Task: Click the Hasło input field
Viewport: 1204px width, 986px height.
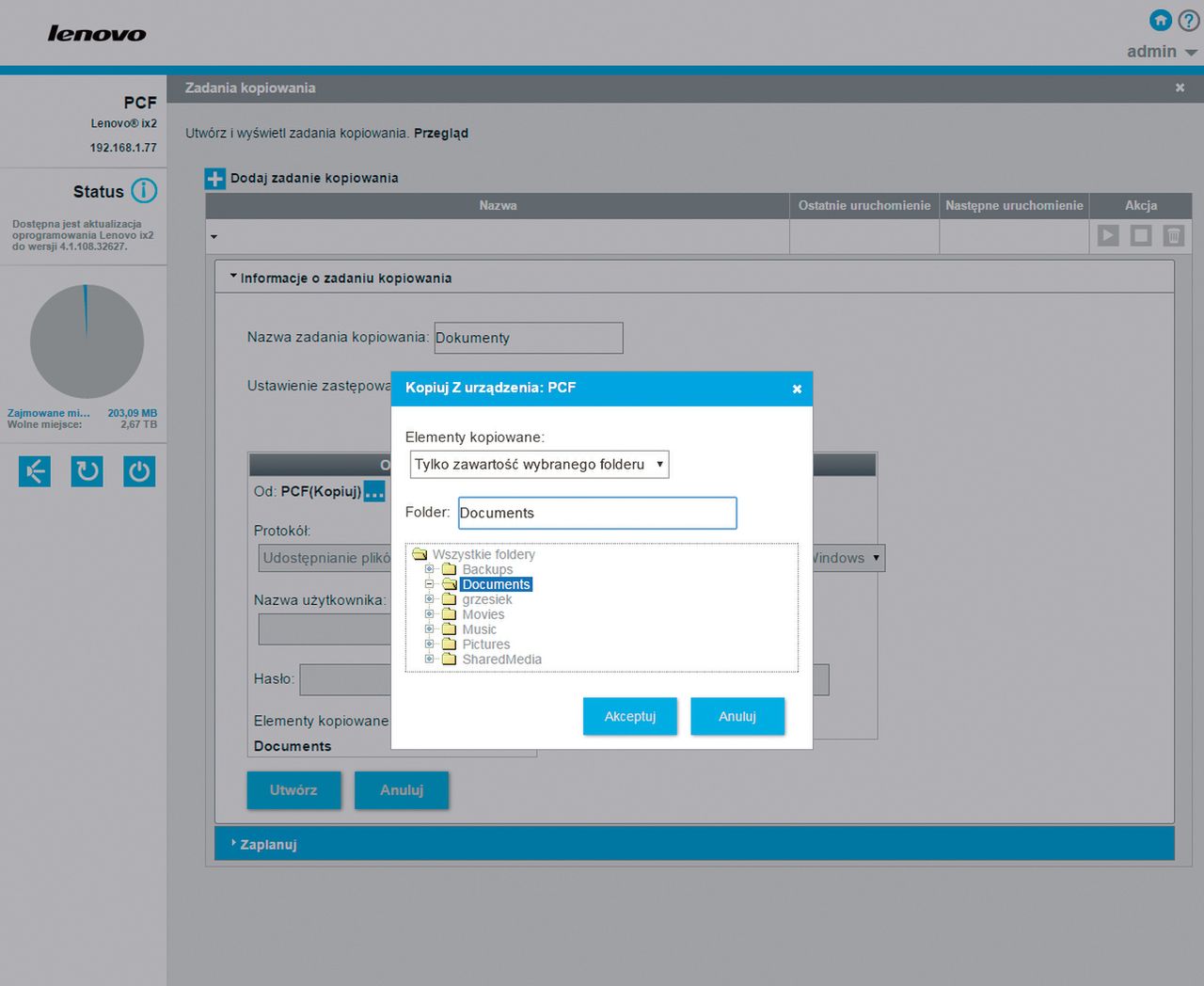Action: tap(345, 679)
